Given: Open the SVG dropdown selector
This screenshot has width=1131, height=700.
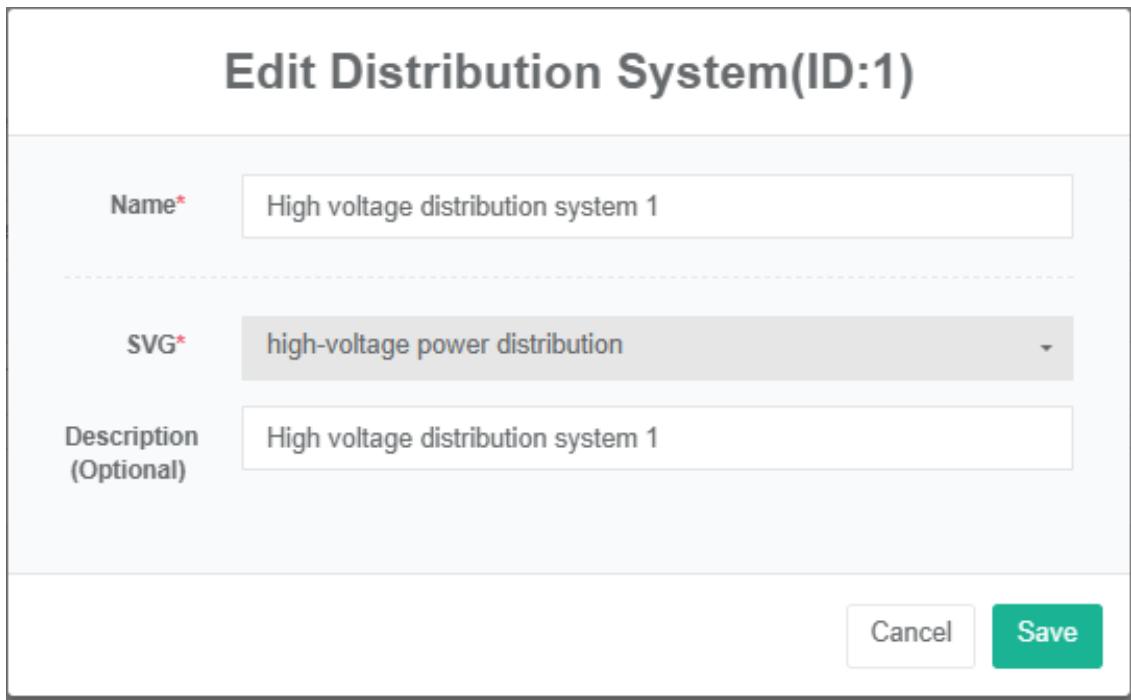Looking at the screenshot, I should pyautogui.click(x=656, y=348).
